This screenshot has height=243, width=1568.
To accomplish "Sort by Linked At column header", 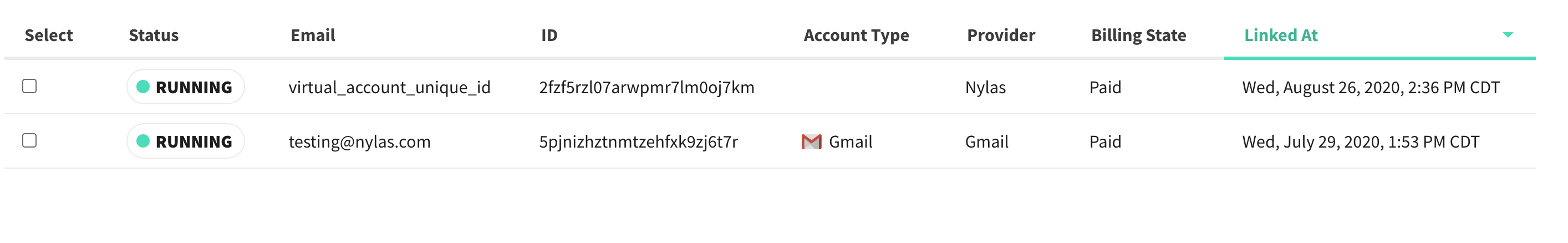I will [x=1280, y=36].
